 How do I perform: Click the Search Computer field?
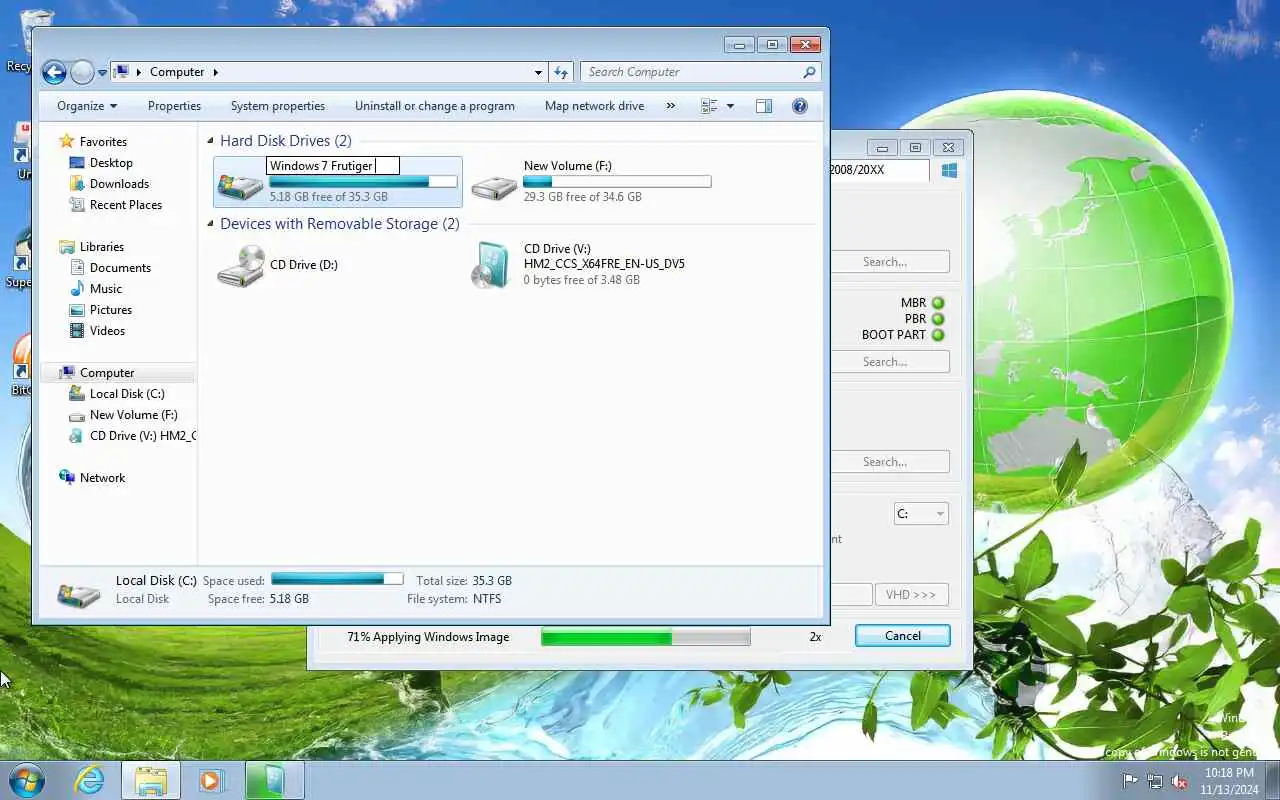tap(700, 72)
